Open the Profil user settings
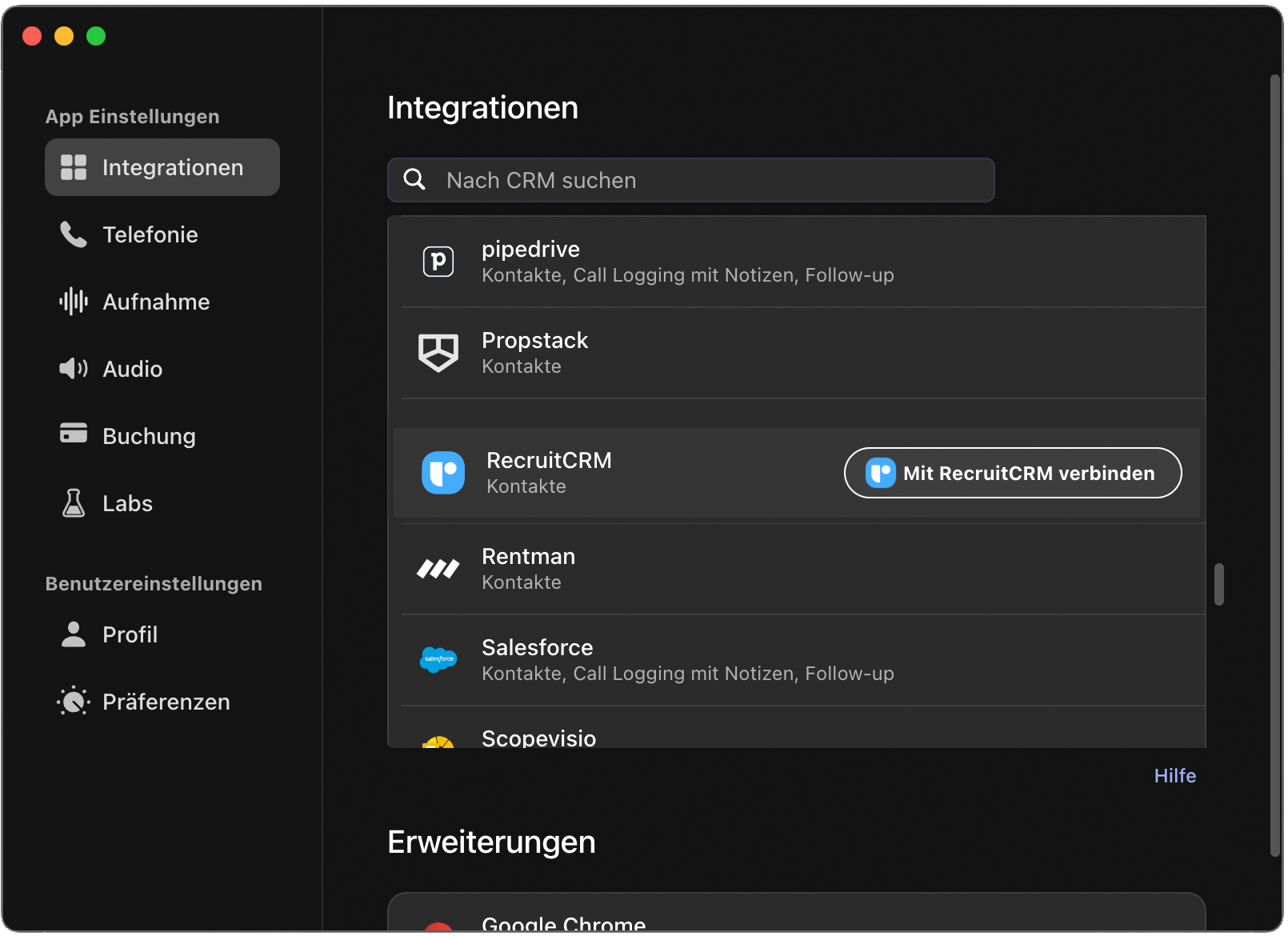 click(162, 634)
